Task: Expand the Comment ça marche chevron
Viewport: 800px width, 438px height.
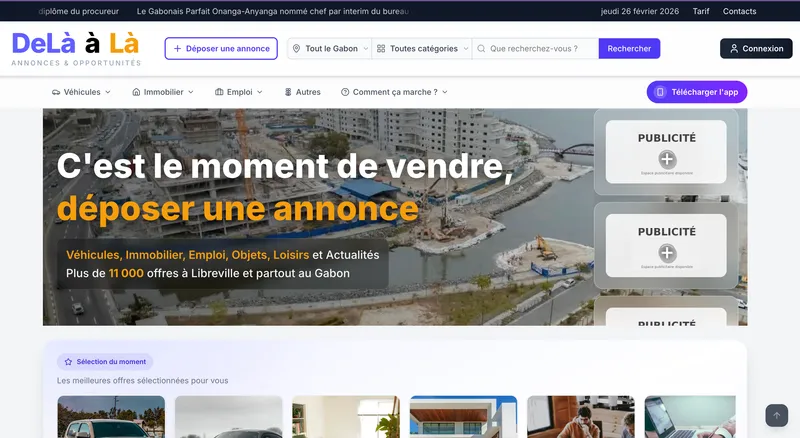Action: click(x=445, y=92)
